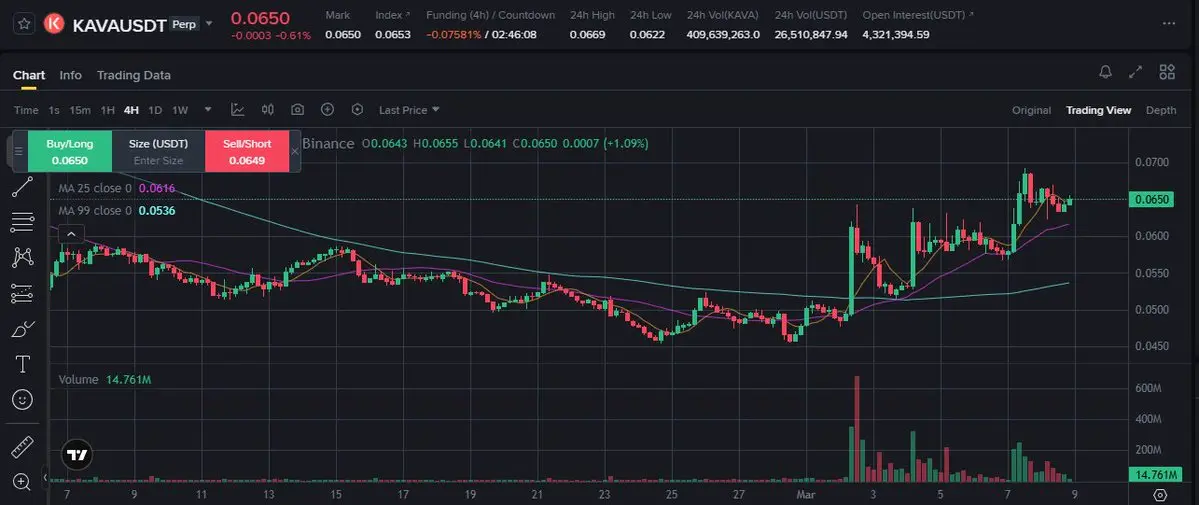Image resolution: width=1199 pixels, height=505 pixels.
Task: Switch to the Info tab
Action: 70,75
